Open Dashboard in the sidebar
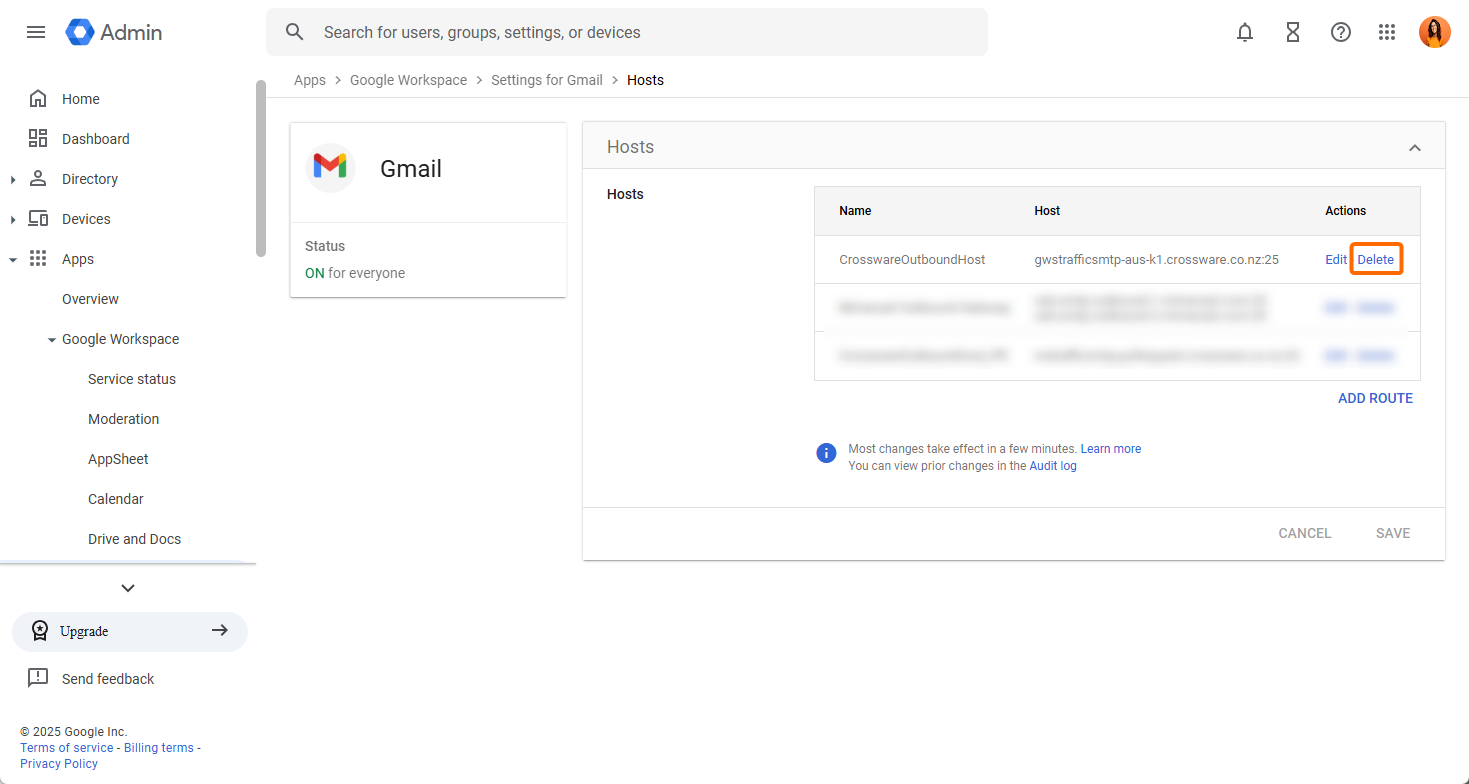1469x784 pixels. (x=95, y=139)
